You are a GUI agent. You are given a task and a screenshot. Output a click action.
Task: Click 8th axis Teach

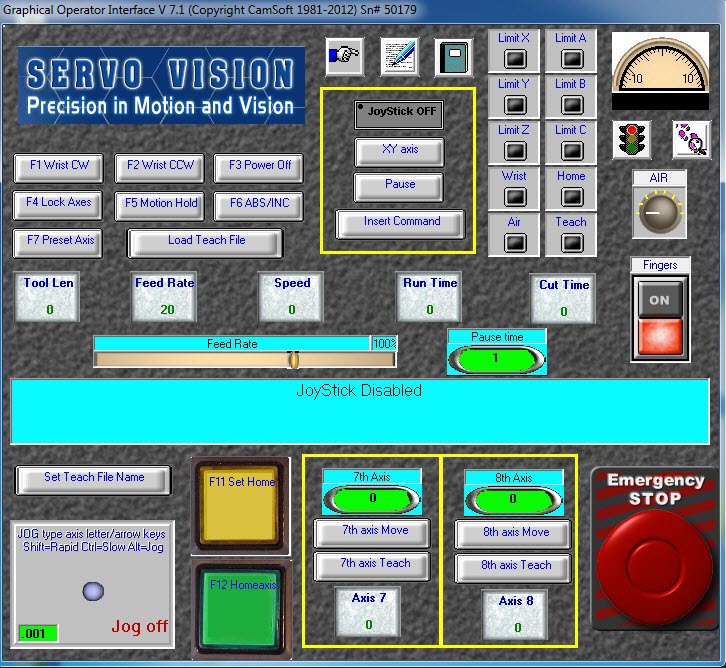[x=513, y=568]
